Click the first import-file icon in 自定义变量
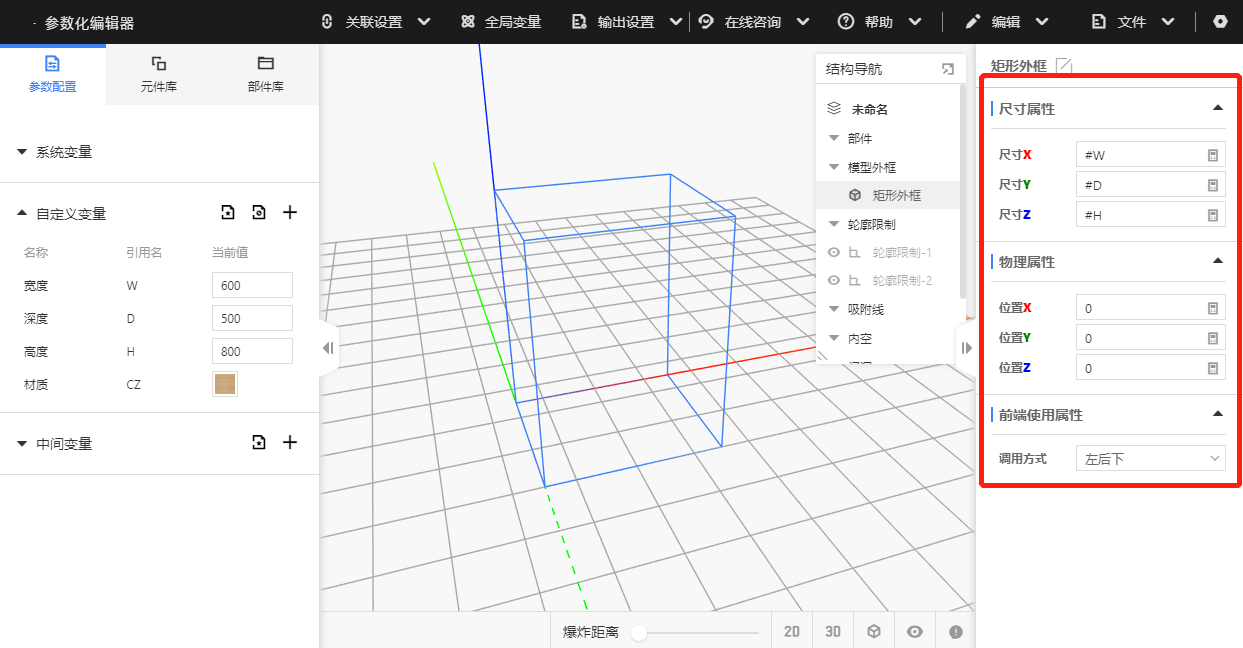This screenshot has width=1243, height=648. 228,212
